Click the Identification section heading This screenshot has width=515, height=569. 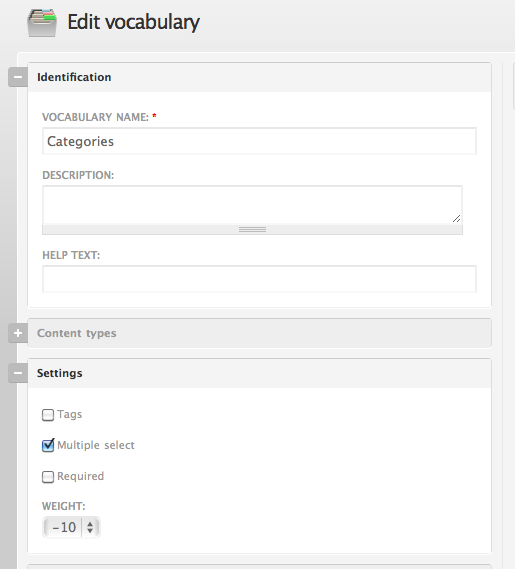[x=74, y=77]
